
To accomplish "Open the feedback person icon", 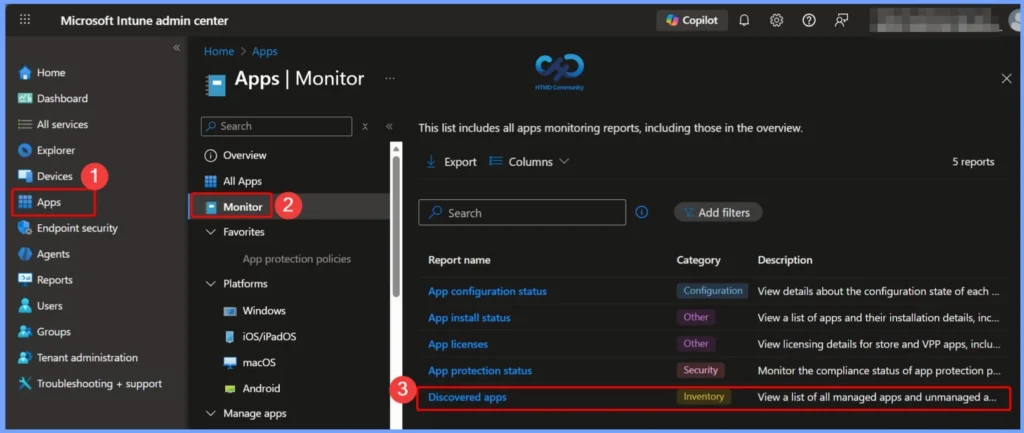I will coord(841,20).
